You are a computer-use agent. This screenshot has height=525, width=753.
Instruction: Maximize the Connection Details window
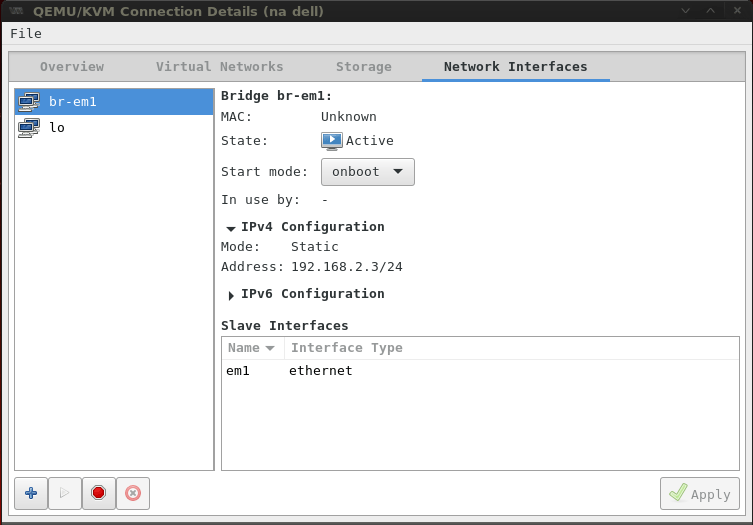[711, 11]
